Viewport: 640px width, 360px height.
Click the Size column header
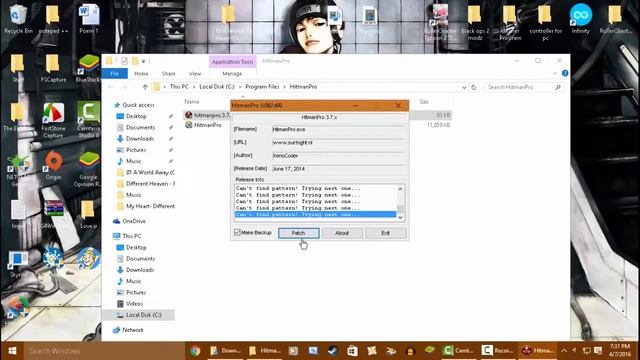424,102
